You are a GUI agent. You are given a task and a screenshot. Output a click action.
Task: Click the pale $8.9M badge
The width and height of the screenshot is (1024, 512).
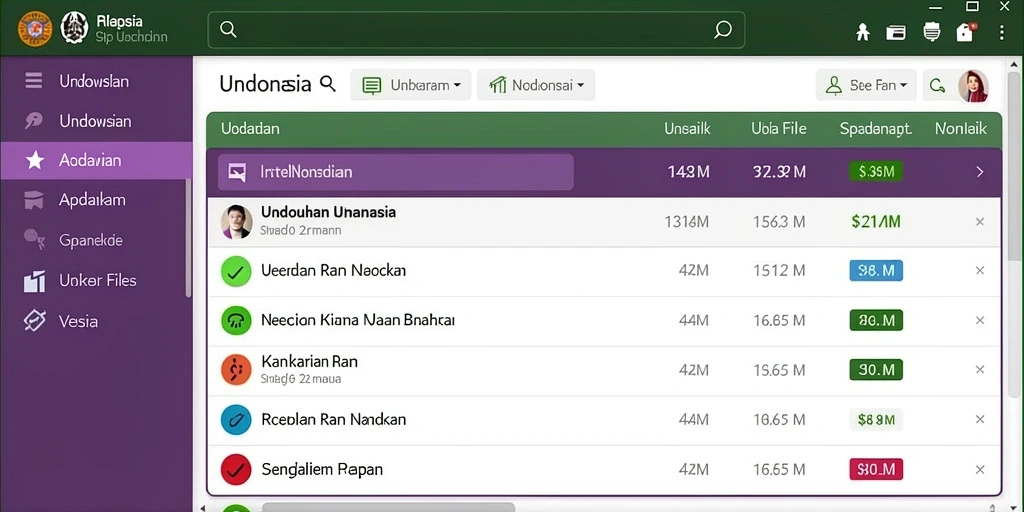click(876, 419)
